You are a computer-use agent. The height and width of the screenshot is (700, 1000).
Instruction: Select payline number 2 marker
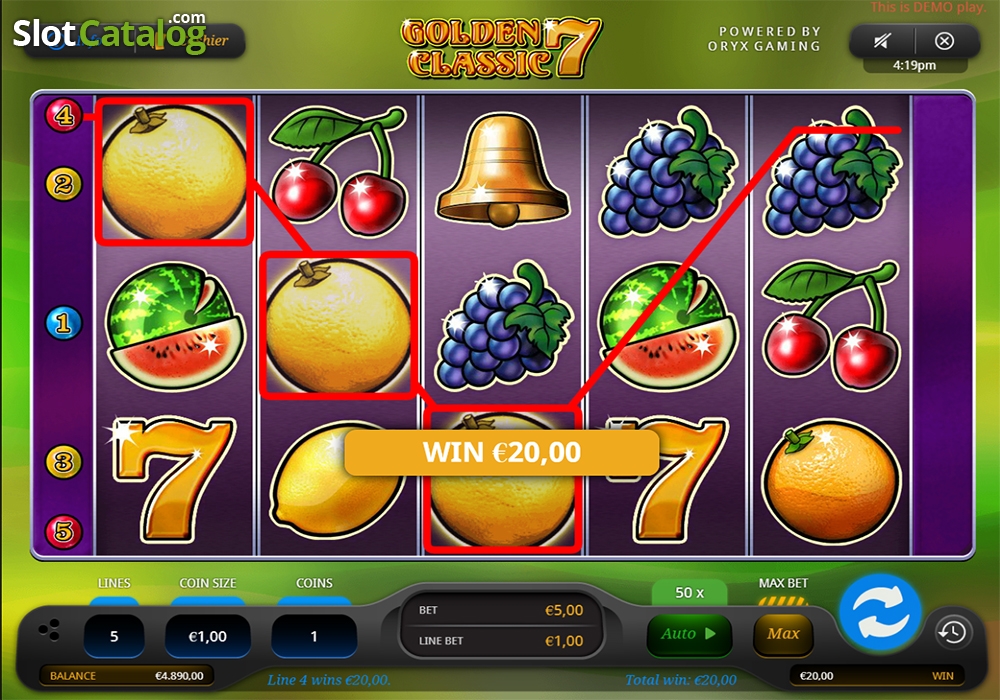63,184
